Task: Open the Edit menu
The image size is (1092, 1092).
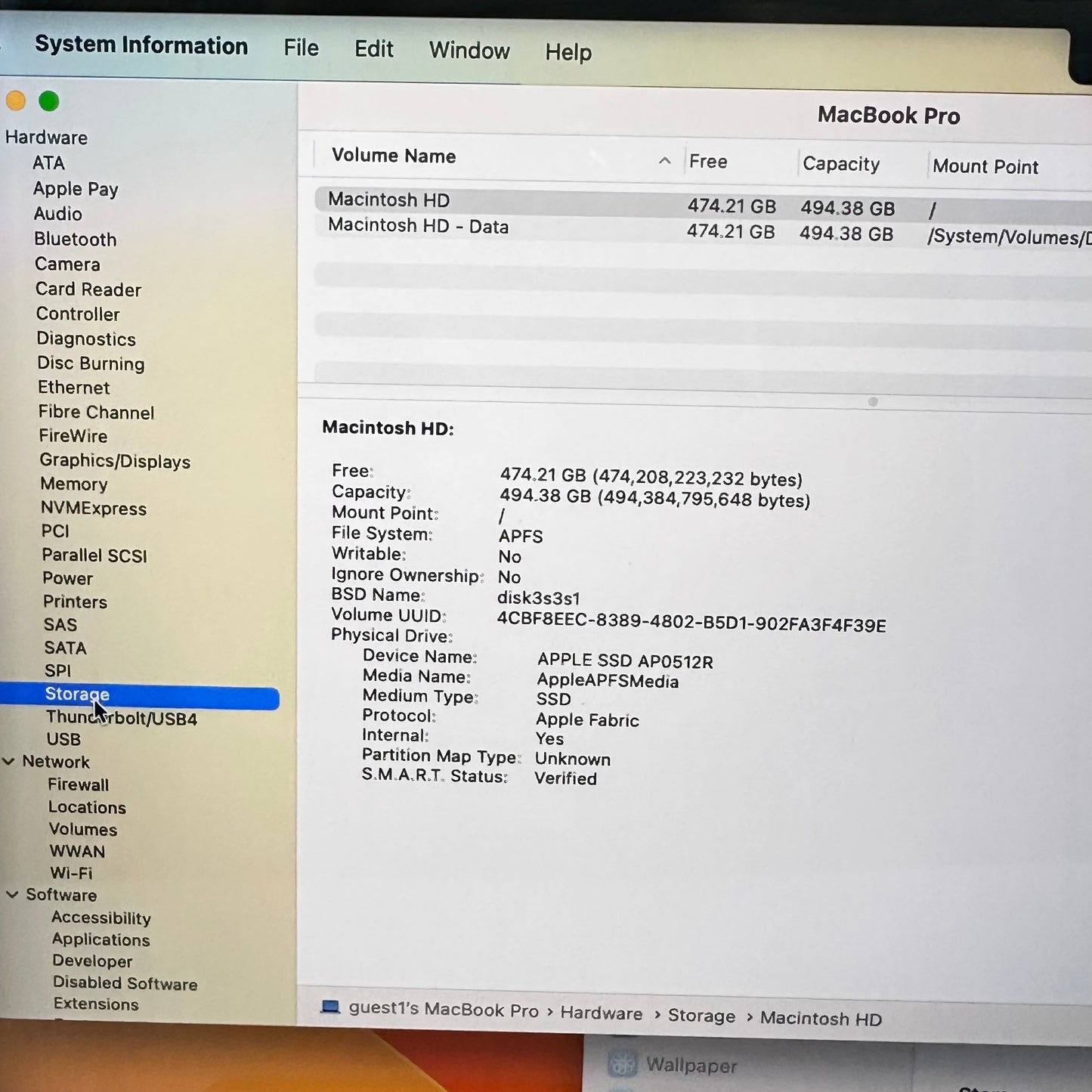Action: 374,49
